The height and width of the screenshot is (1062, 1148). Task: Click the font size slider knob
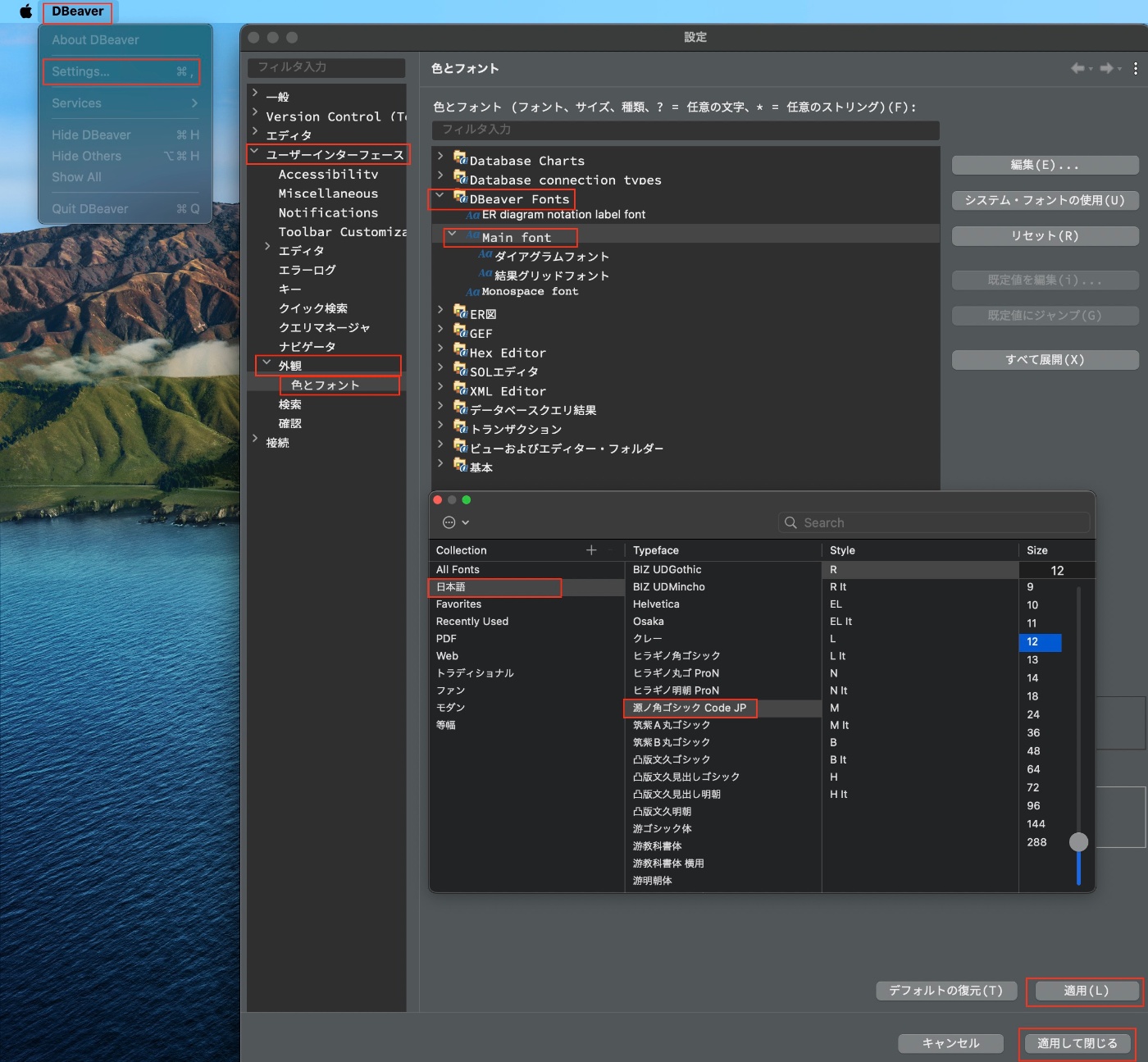(x=1078, y=841)
